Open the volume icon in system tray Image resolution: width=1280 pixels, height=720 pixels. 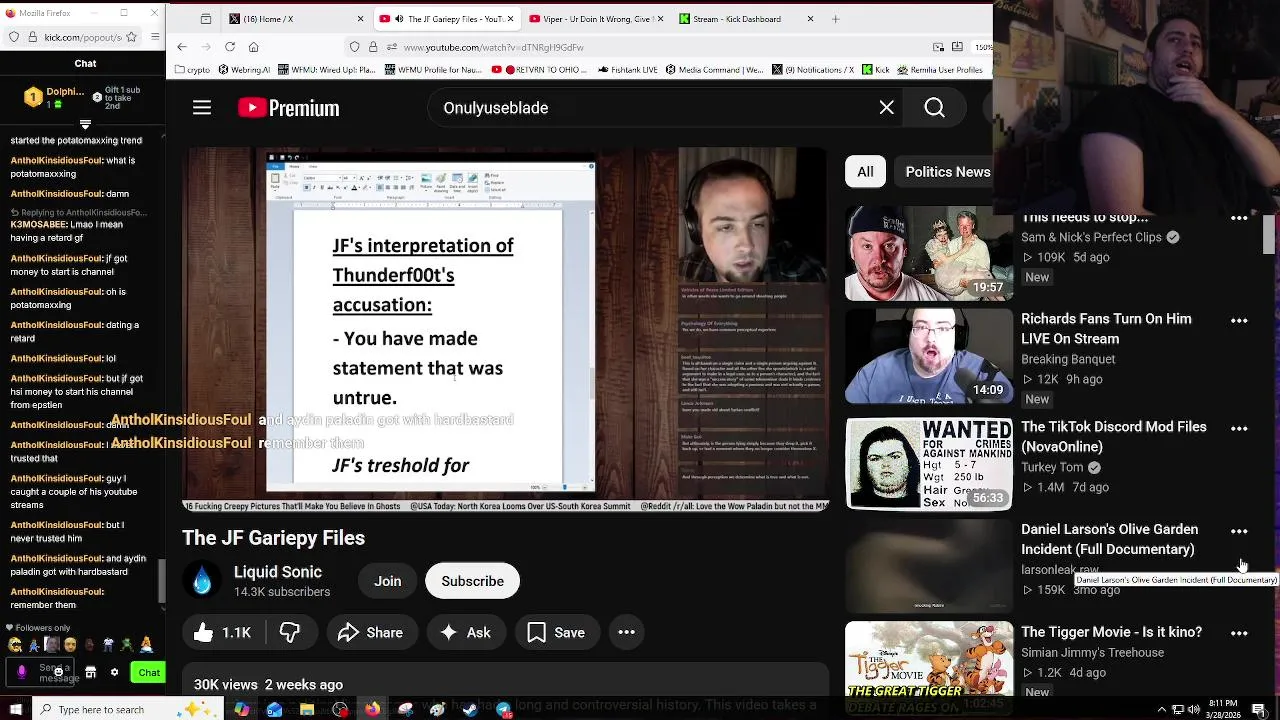click(1193, 710)
